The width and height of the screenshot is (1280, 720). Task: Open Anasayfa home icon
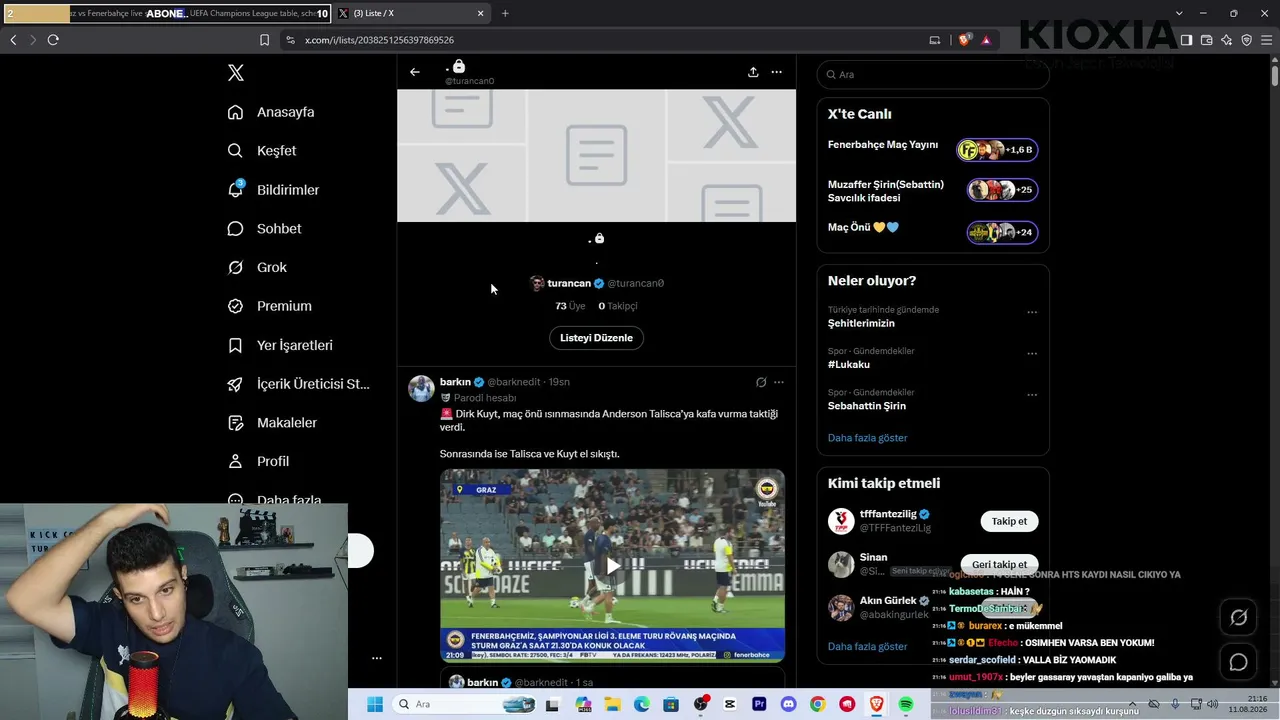tap(235, 112)
